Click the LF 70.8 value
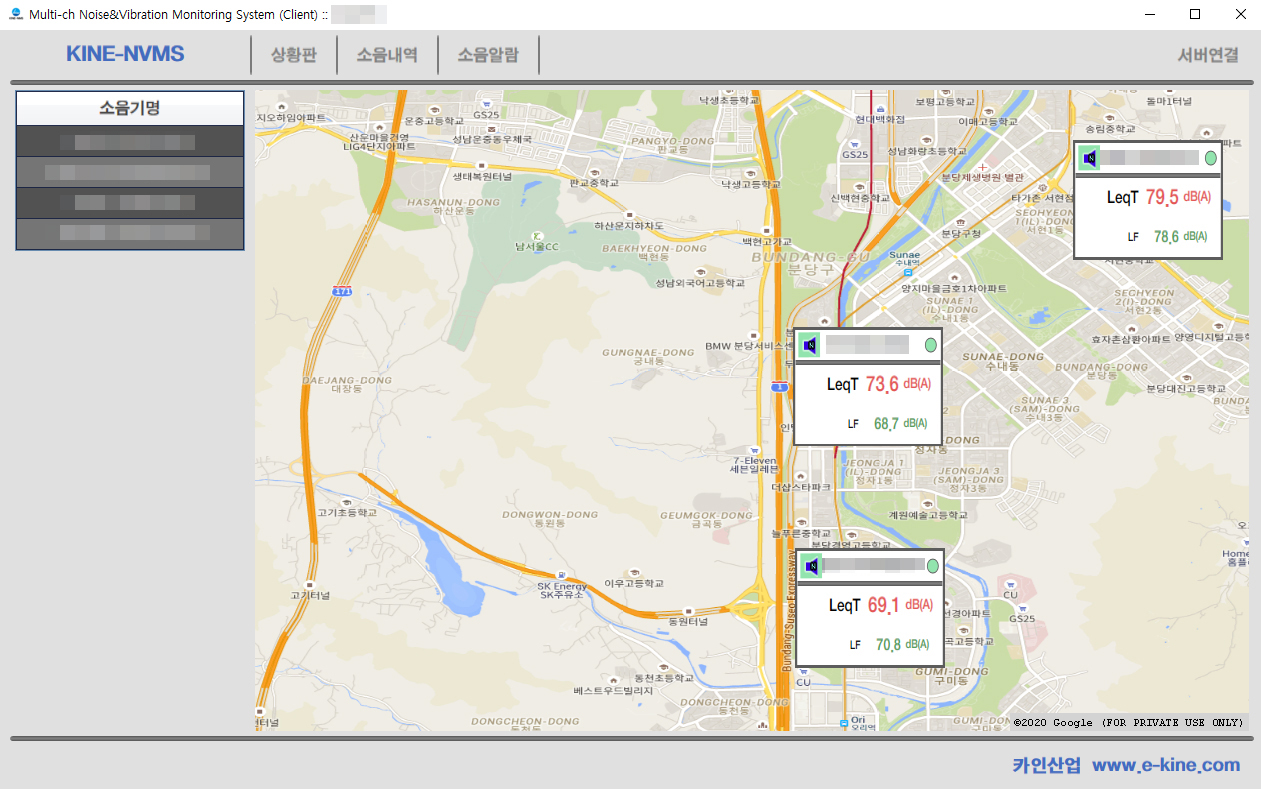Screen dimensions: 1261x789 pos(889,645)
